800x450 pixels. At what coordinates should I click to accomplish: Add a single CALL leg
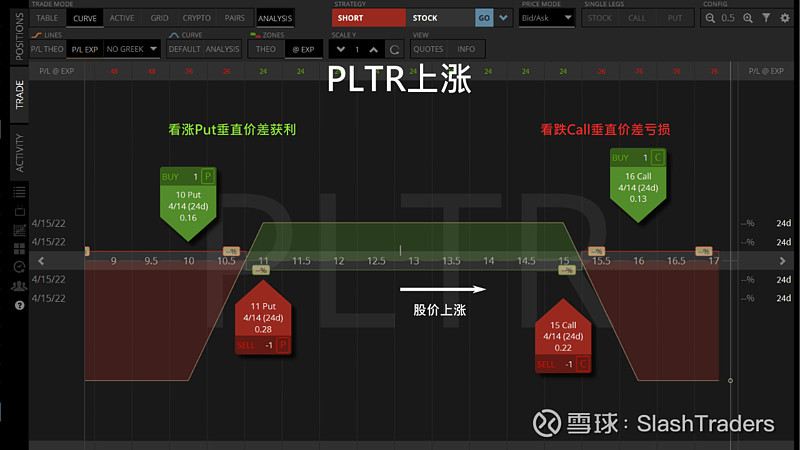click(637, 18)
